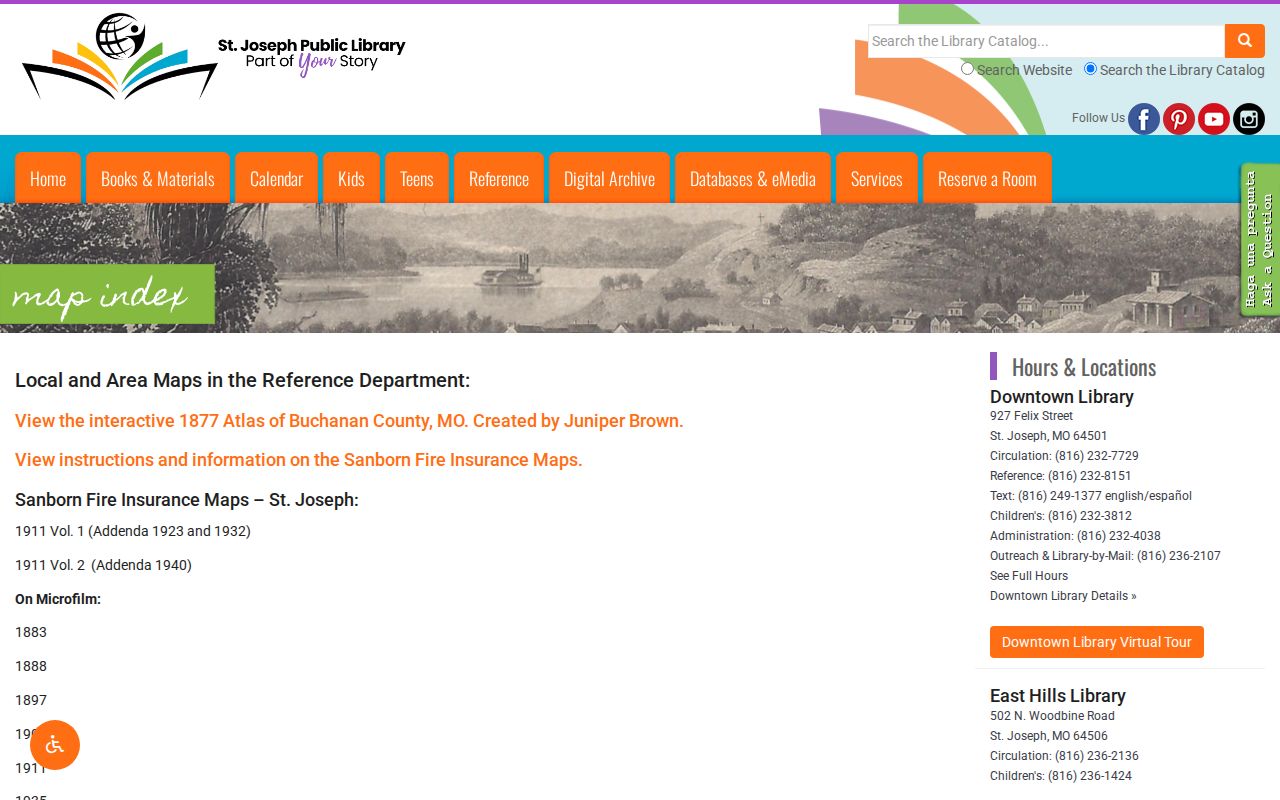Click the Text (816) 249-1377 line
Viewport: 1280px width, 800px height.
pos(1091,496)
